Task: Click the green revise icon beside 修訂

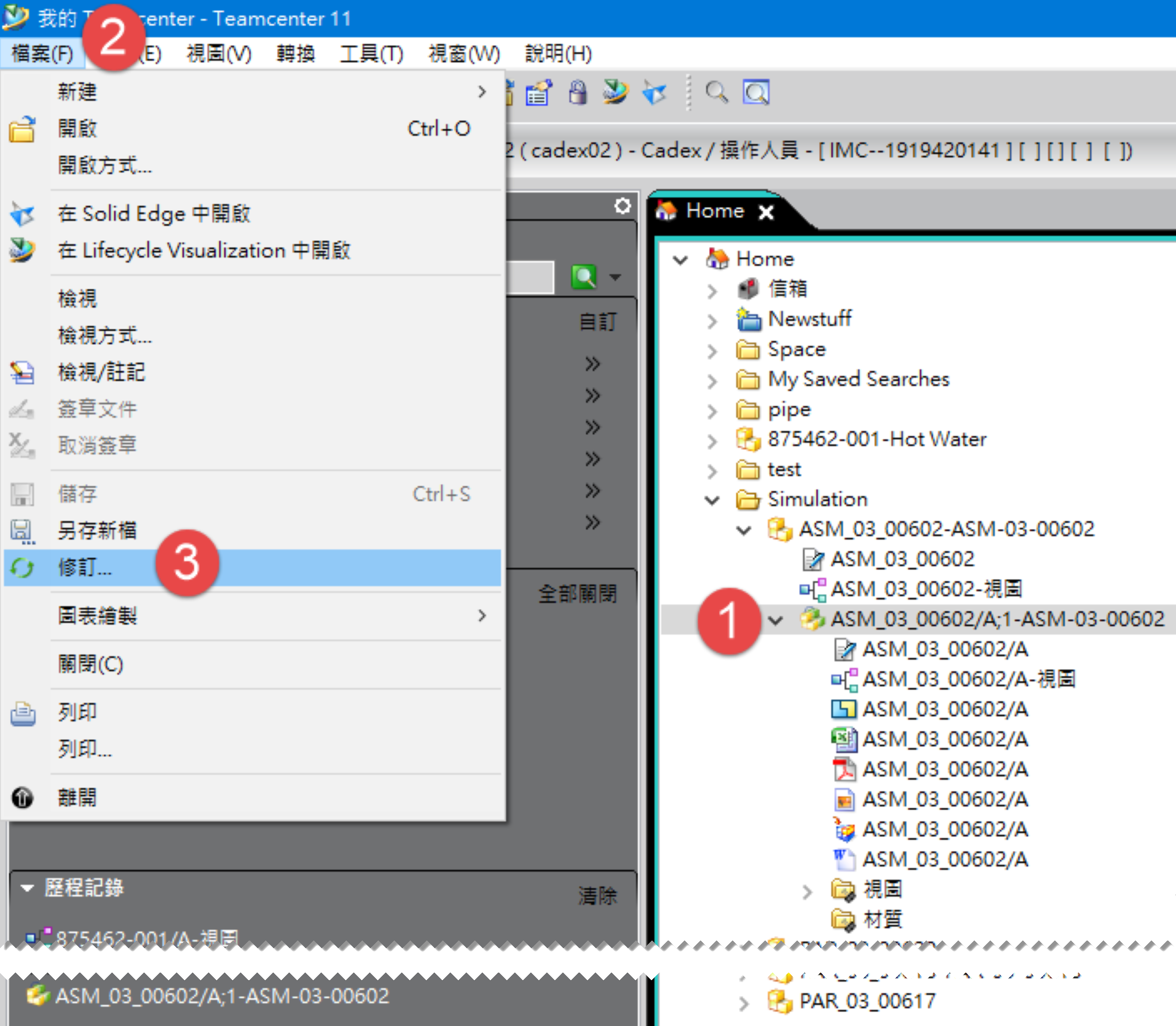Action: click(x=22, y=568)
